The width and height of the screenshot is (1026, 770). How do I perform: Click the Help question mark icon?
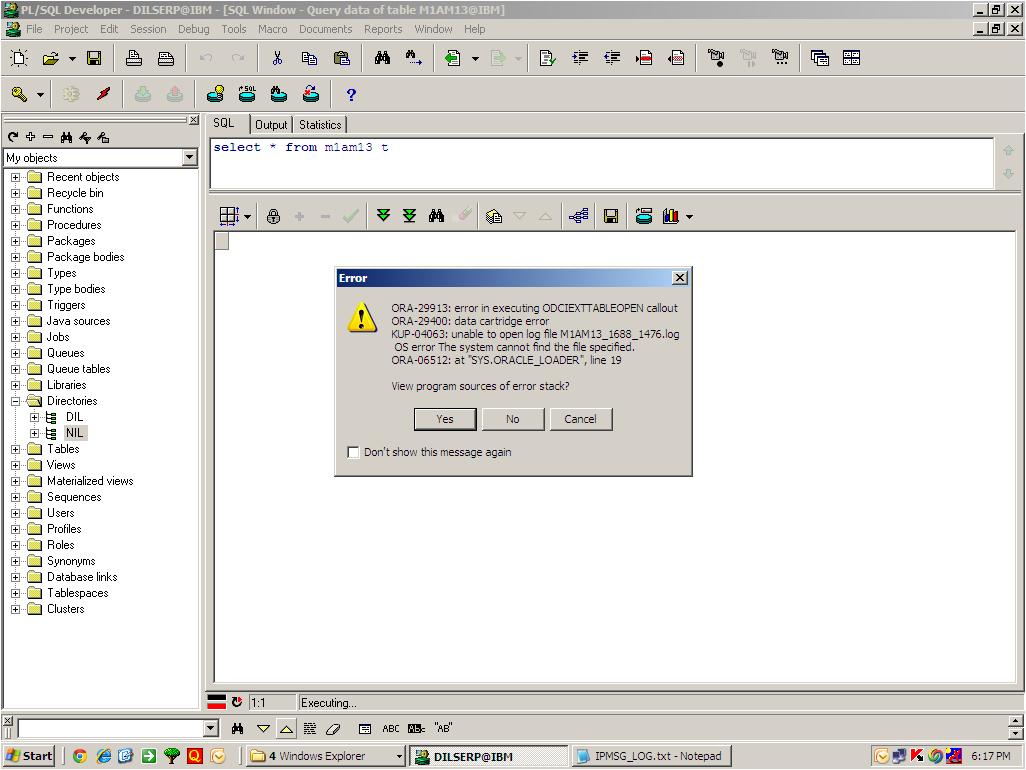(x=351, y=95)
